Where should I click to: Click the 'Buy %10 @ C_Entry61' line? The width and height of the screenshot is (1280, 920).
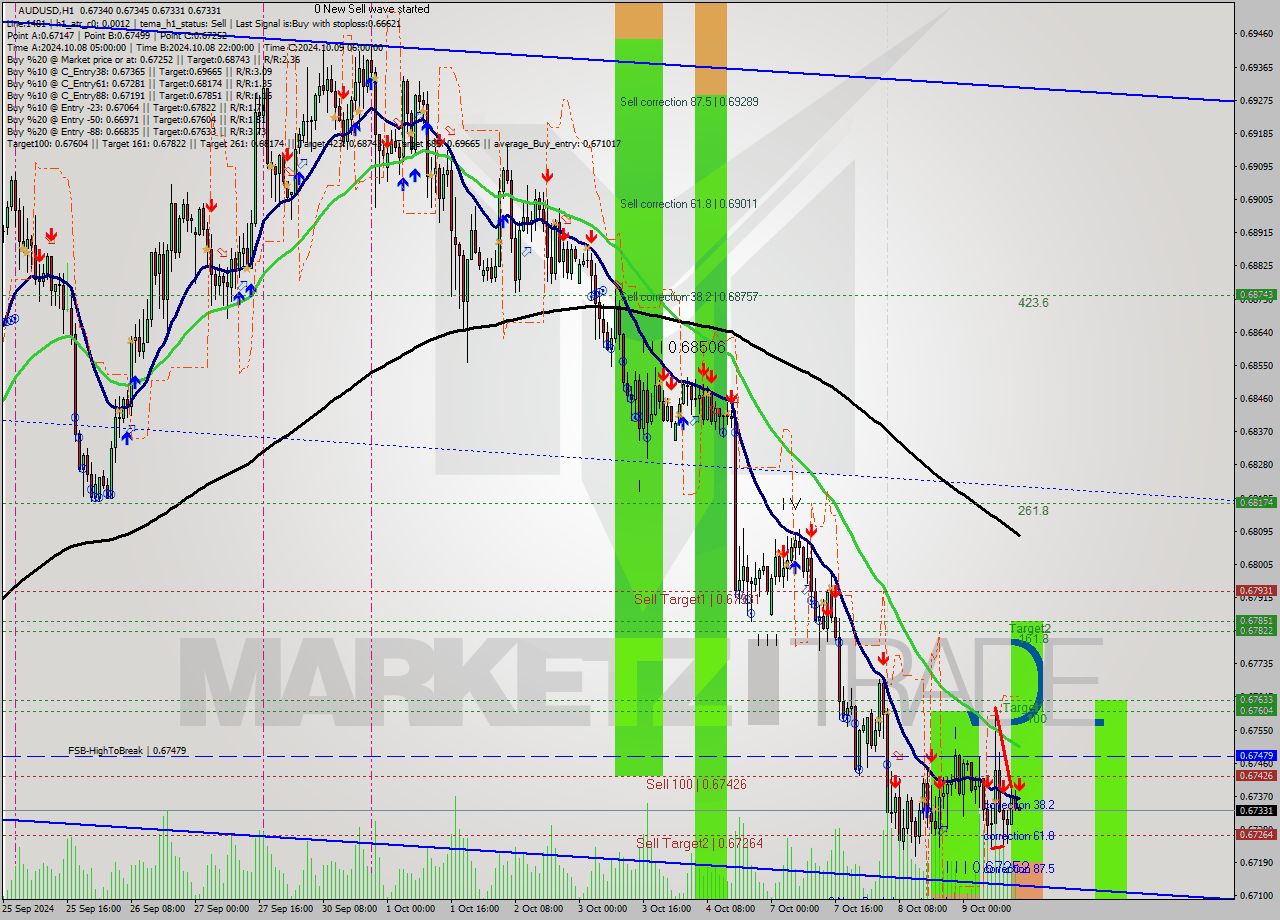(x=140, y=83)
